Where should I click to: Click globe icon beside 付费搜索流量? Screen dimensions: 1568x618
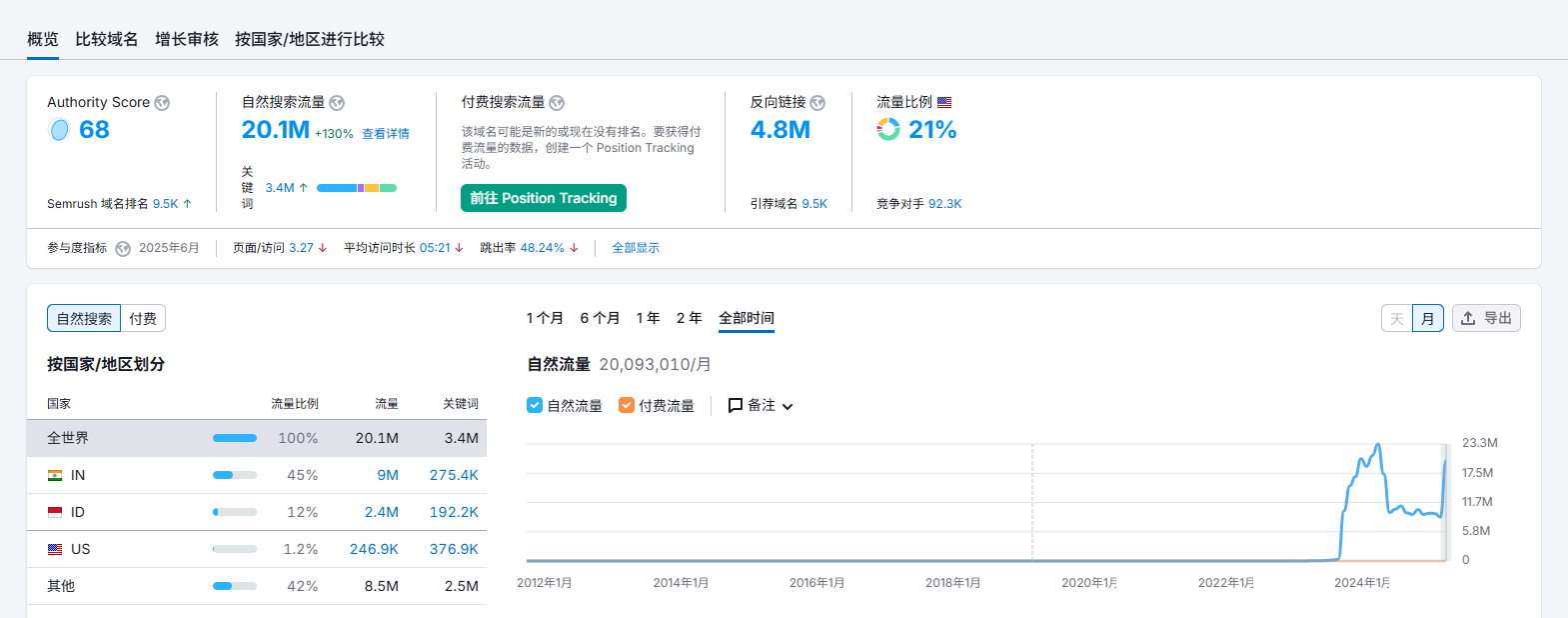(557, 103)
